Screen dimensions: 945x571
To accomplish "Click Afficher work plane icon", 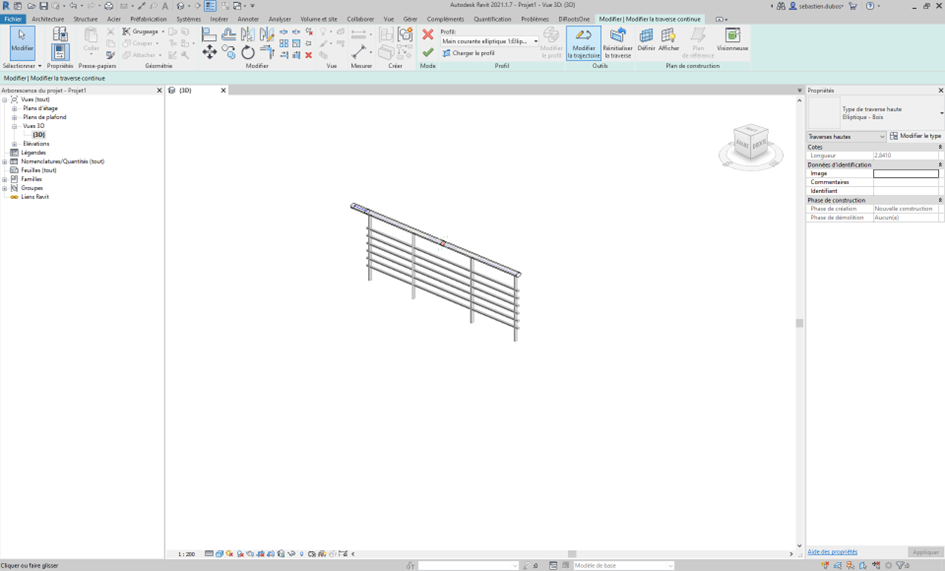I will (x=668, y=39).
